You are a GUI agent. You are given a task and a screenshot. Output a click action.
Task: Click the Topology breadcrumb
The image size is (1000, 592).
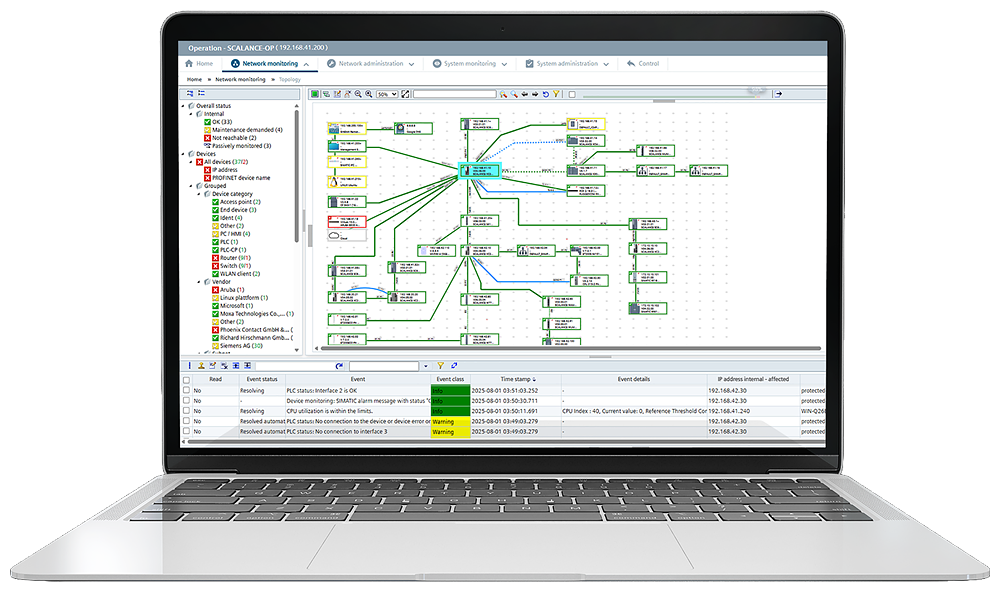tap(290, 80)
